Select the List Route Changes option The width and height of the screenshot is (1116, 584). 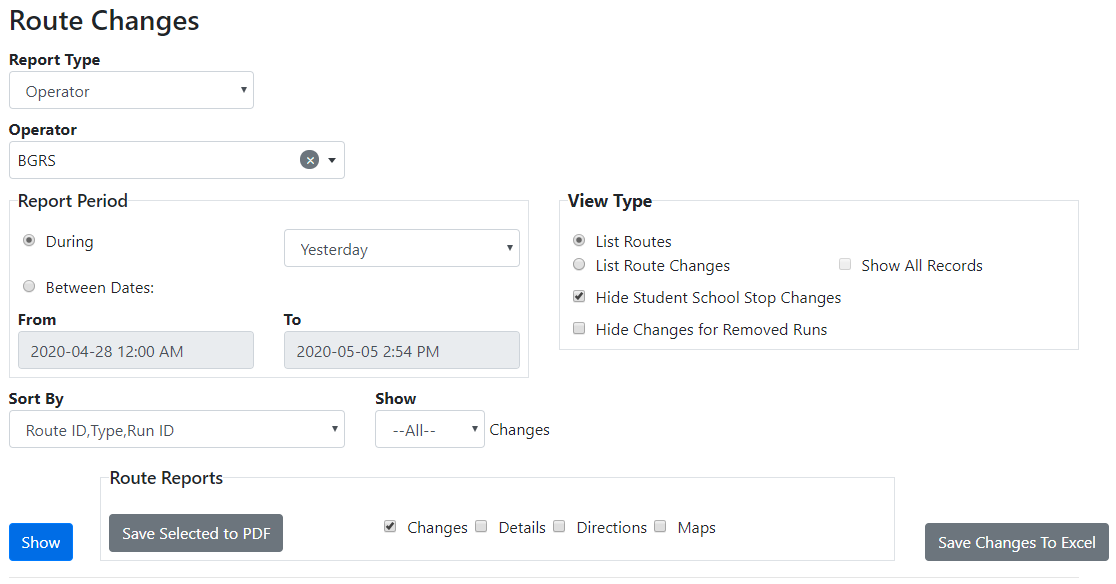(x=579, y=265)
